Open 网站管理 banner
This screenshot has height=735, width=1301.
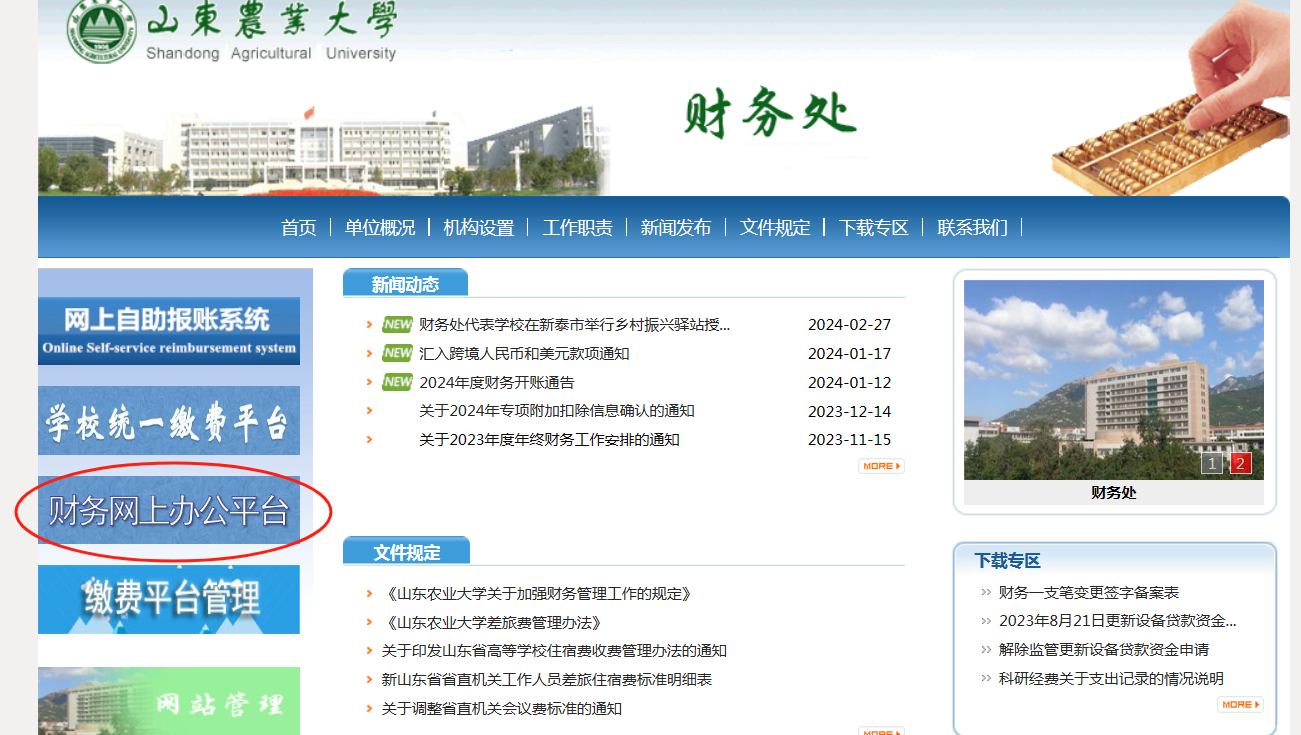[x=169, y=701]
